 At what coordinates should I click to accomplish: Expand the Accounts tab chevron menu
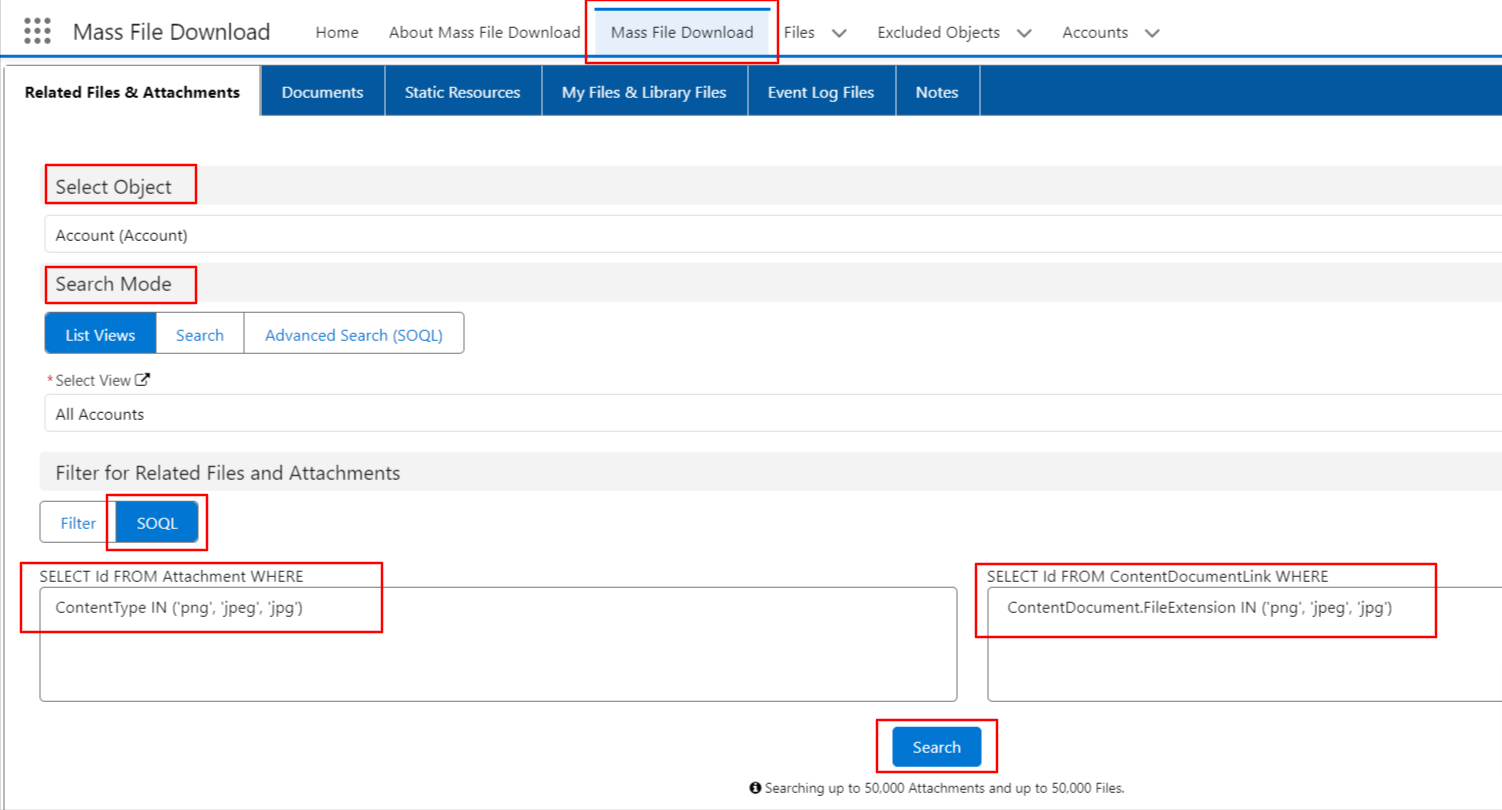[1152, 33]
